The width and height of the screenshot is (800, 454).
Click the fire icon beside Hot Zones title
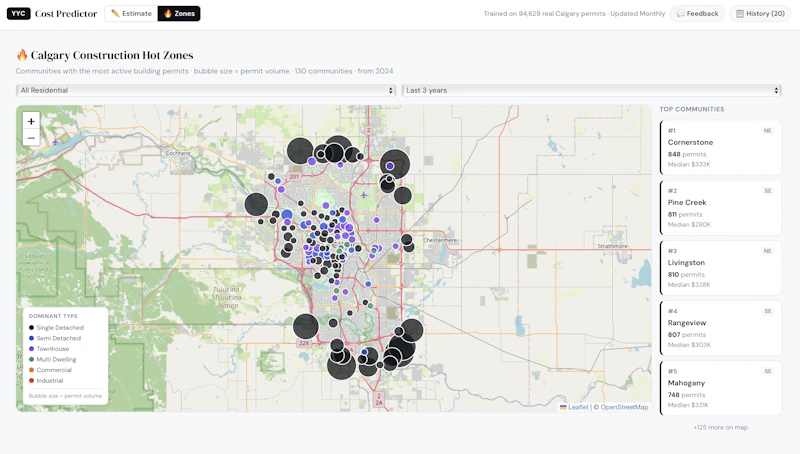pyautogui.click(x=22, y=55)
